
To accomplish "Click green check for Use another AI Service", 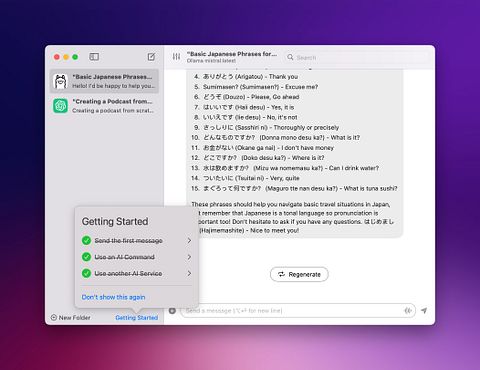I will [86, 273].
